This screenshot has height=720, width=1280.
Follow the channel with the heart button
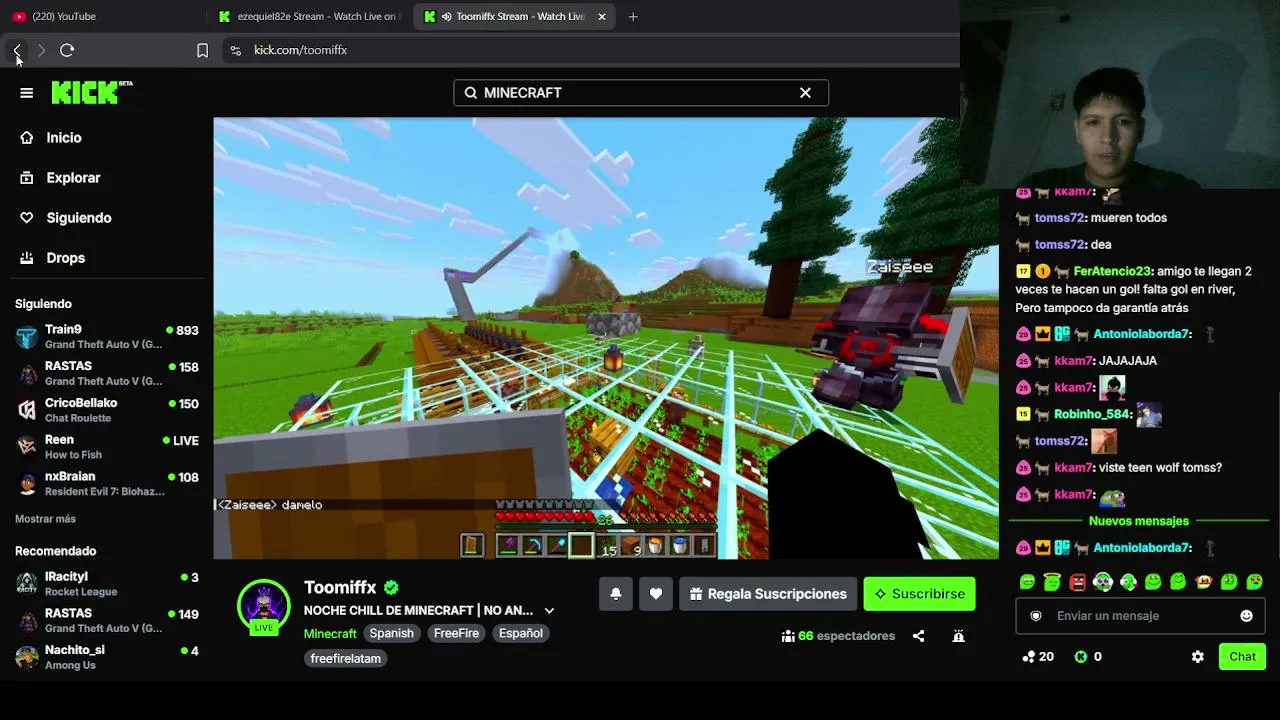tap(656, 594)
